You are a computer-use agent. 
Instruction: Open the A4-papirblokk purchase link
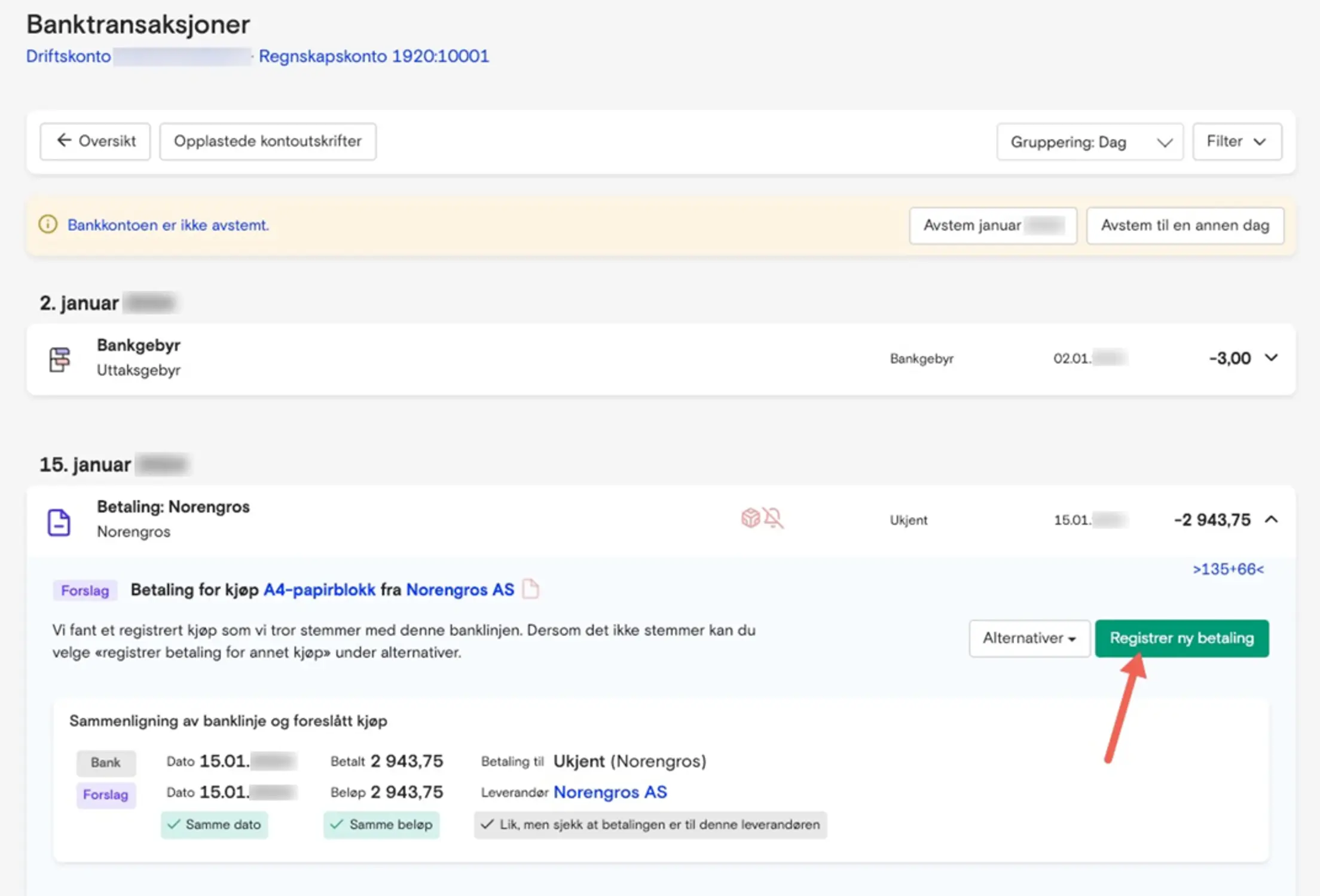[319, 589]
